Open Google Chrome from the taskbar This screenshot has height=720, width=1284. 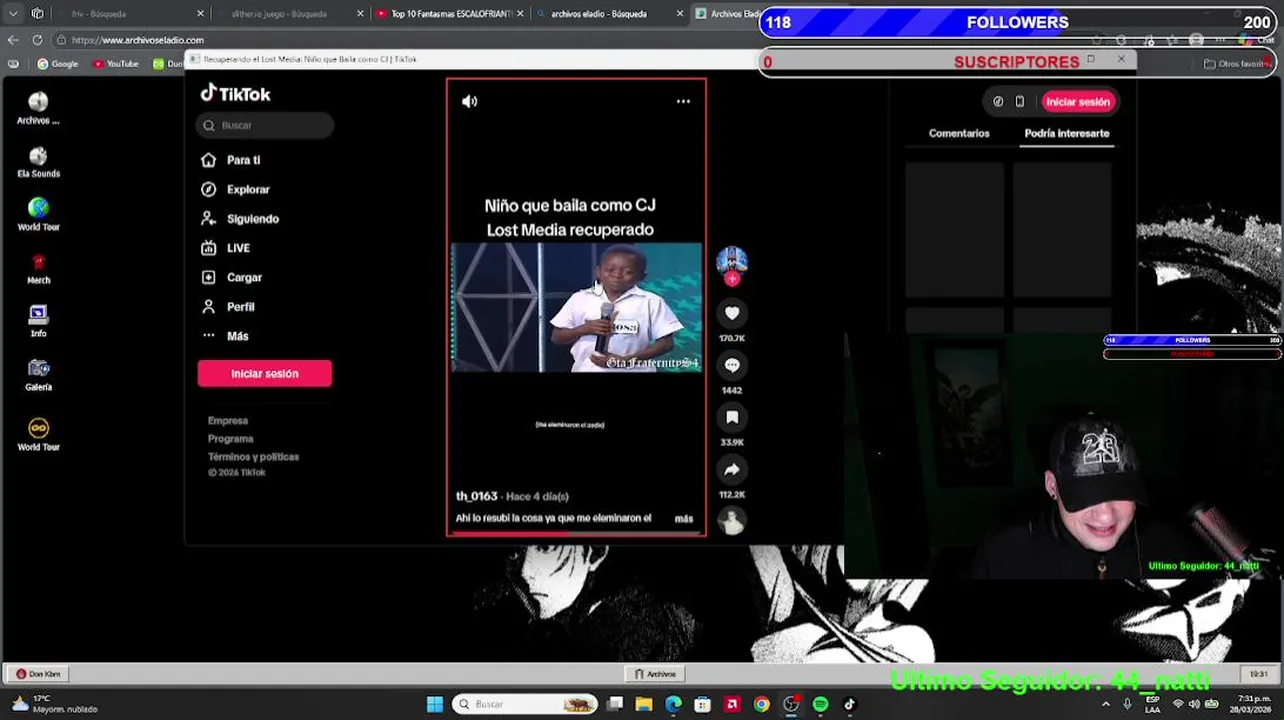click(762, 704)
